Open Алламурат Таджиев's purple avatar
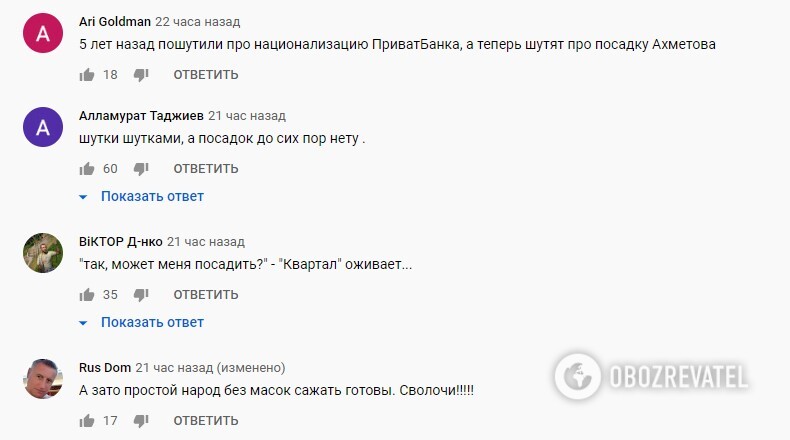Image resolution: width=790 pixels, height=440 pixels. click(43, 128)
